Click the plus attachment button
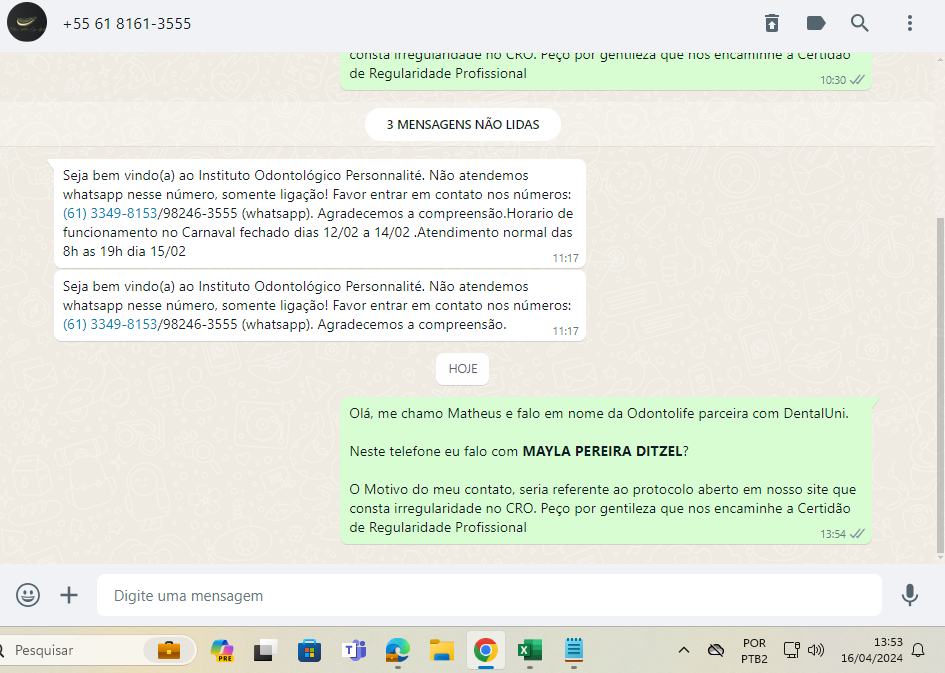 click(69, 595)
